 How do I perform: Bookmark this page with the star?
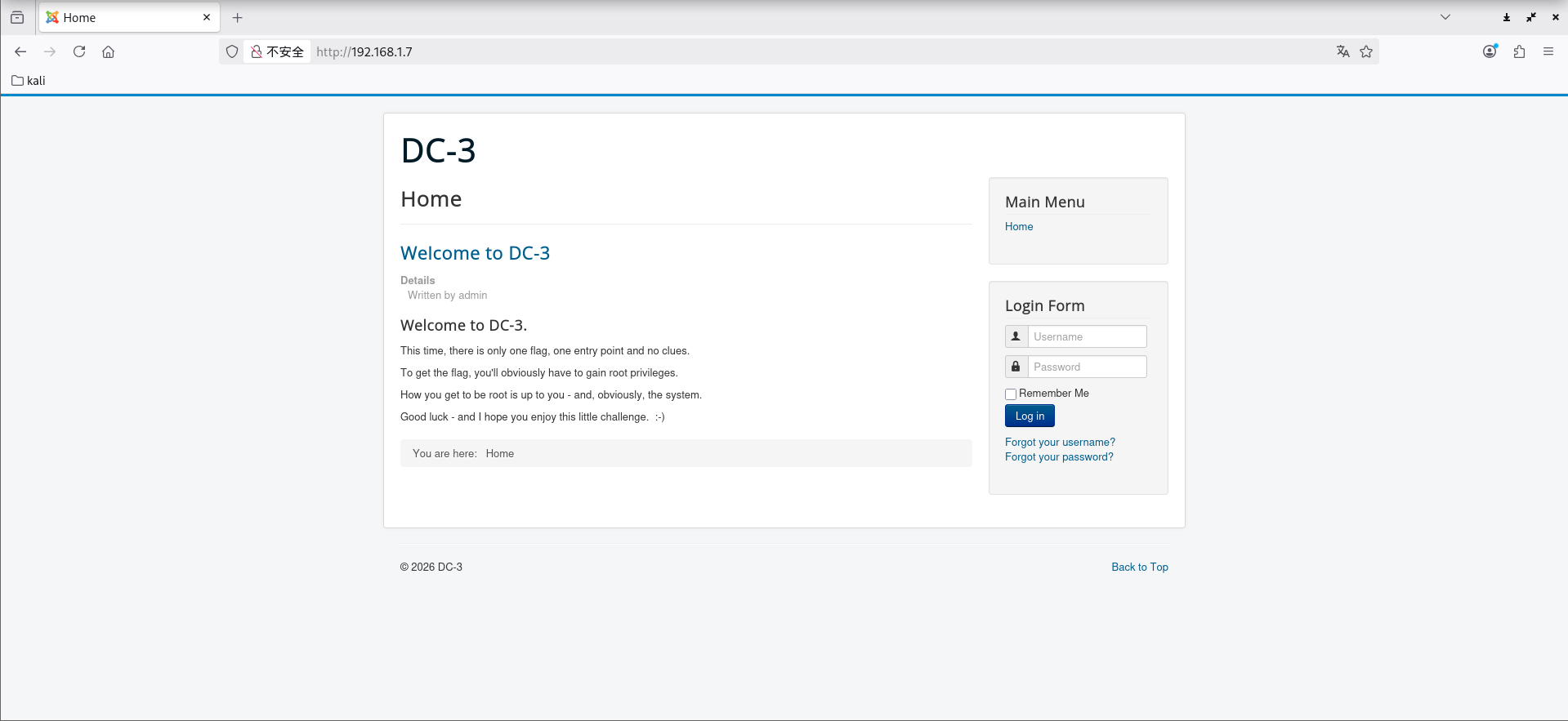[x=1366, y=51]
